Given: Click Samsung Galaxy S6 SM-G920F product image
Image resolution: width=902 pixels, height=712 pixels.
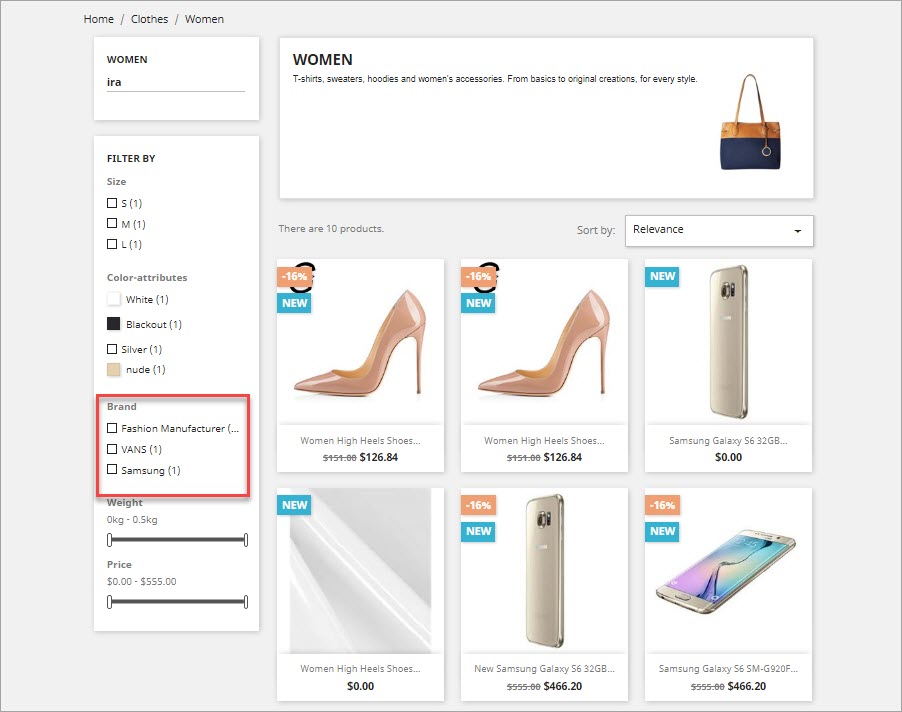Looking at the screenshot, I should click(729, 570).
